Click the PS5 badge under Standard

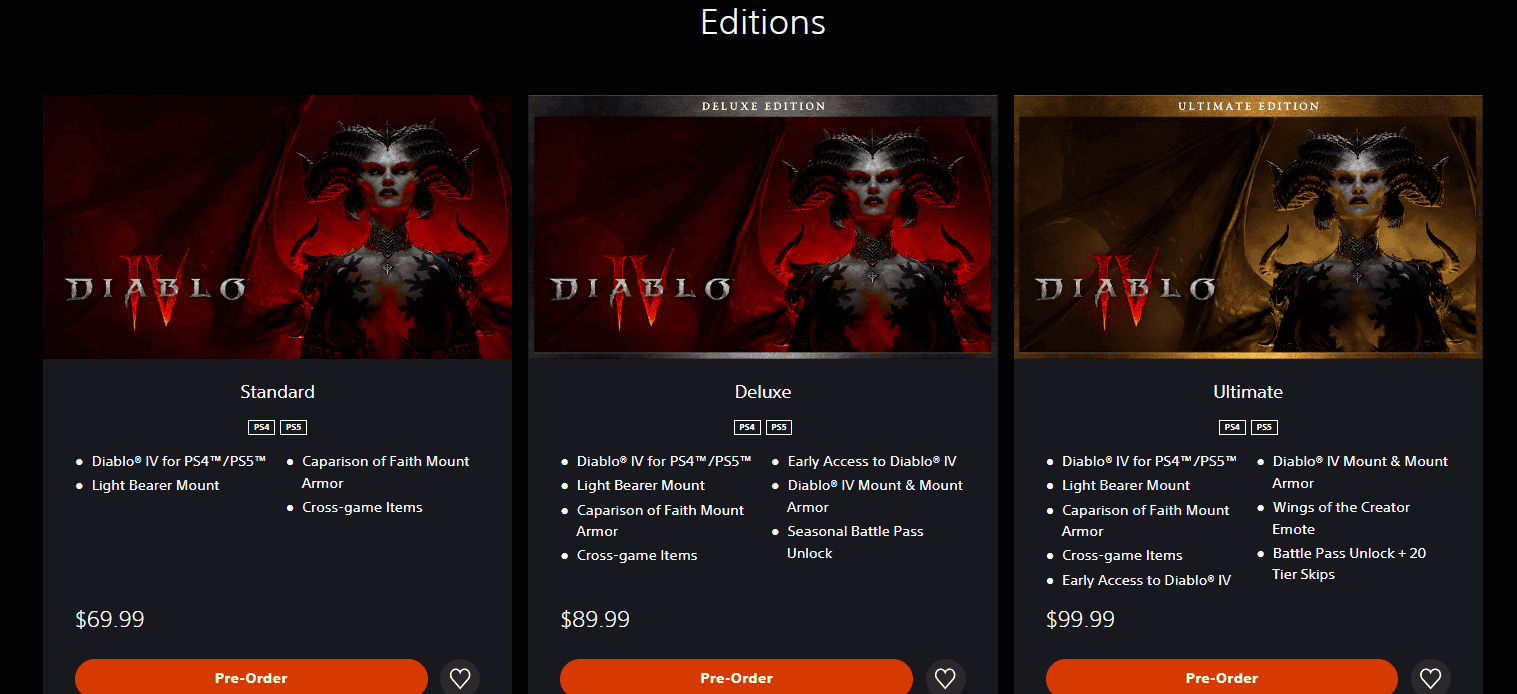[x=293, y=427]
